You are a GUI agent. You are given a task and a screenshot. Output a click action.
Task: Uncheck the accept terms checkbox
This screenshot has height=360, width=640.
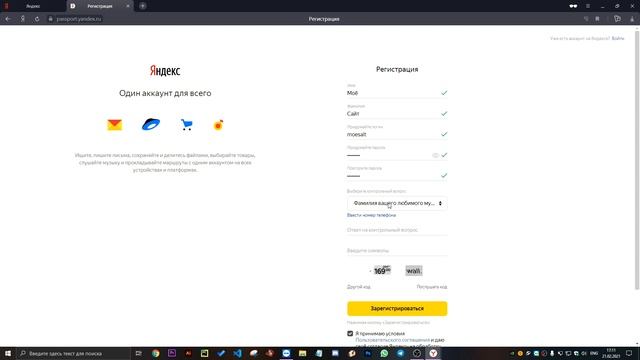pos(350,333)
